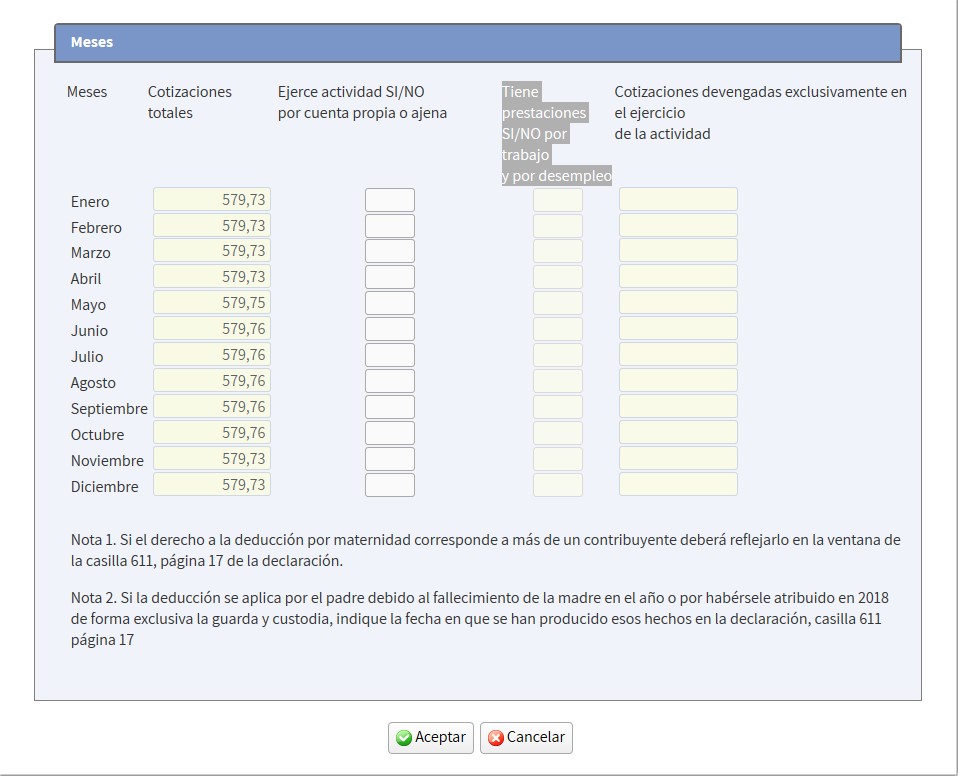
Task: Click the Octubre total contributions field
Action: (211, 433)
